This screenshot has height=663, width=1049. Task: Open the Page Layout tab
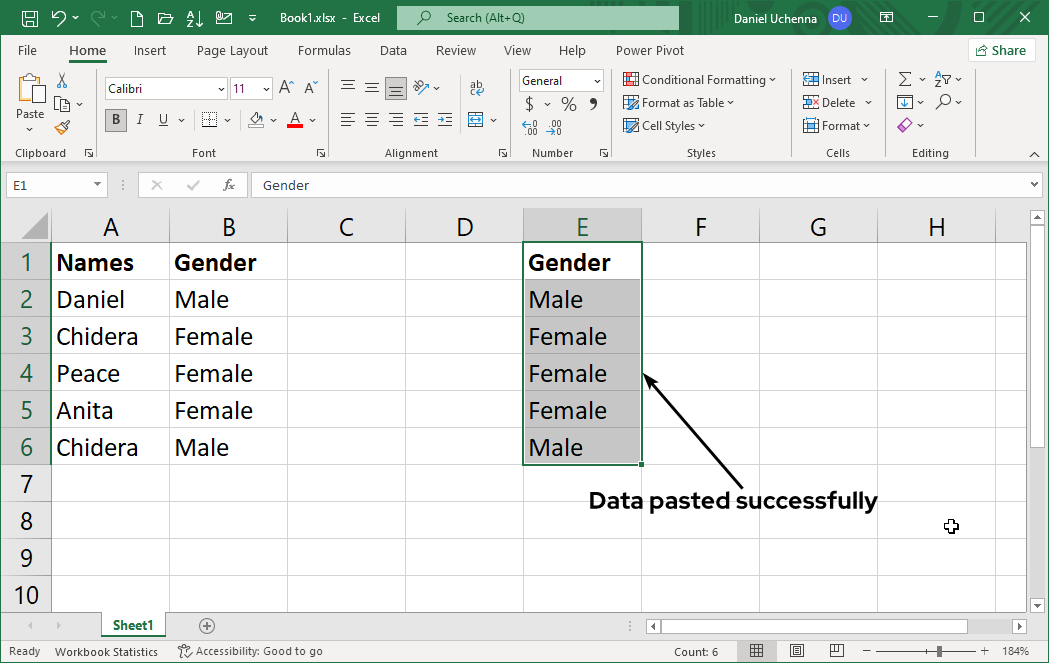pyautogui.click(x=232, y=50)
